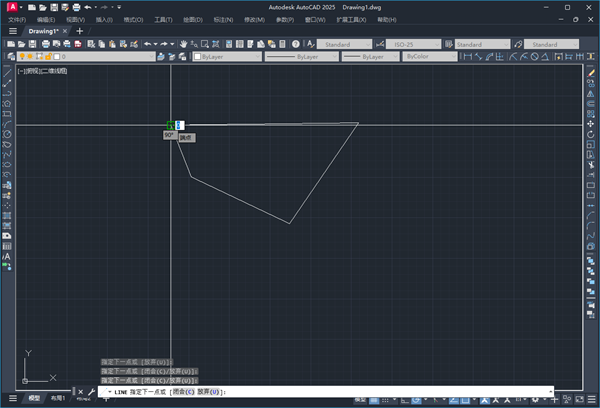The image size is (600, 408).
Task: Toggle ortho mode in status bar
Action: point(405,400)
